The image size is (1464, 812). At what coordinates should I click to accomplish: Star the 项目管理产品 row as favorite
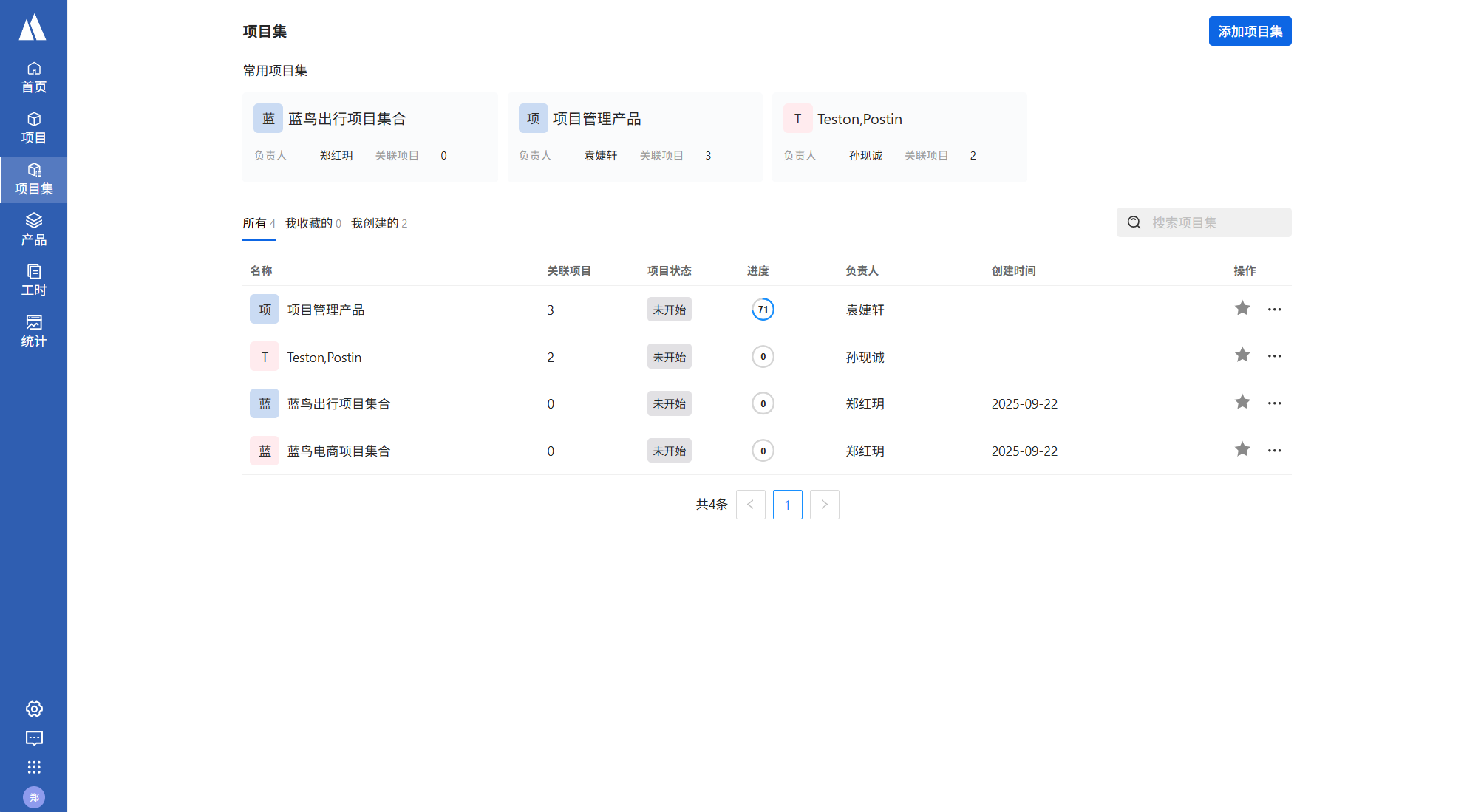(1242, 309)
